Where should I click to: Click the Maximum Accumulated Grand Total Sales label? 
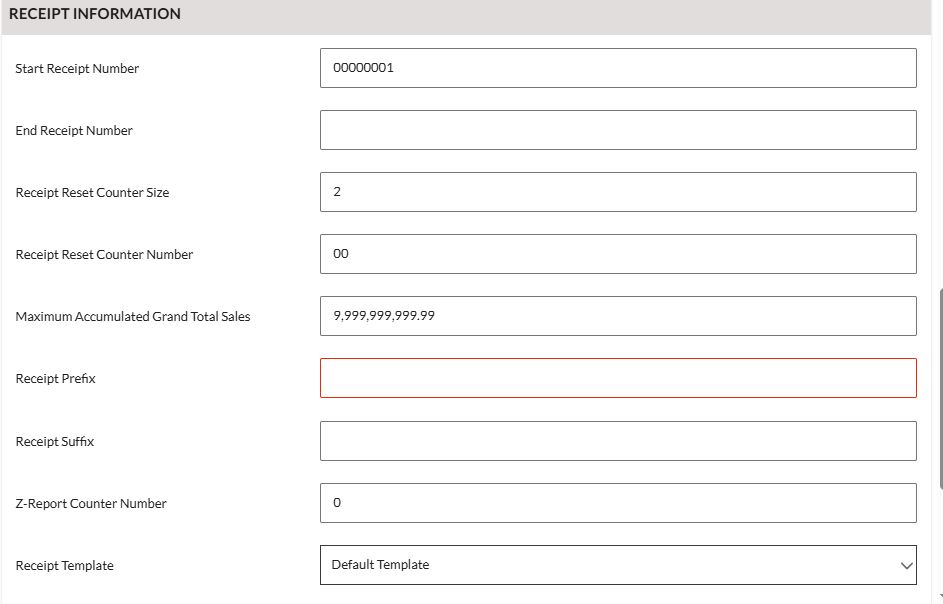(x=133, y=317)
